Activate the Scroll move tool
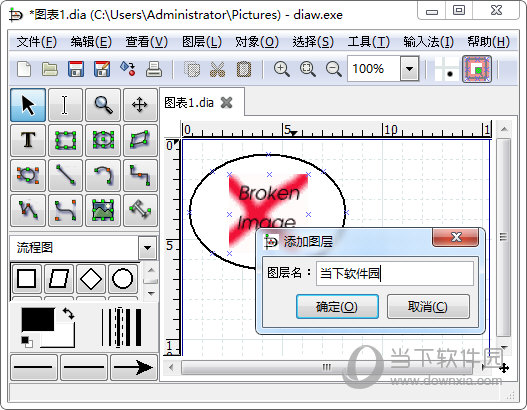This screenshot has width=527, height=410. (x=140, y=105)
